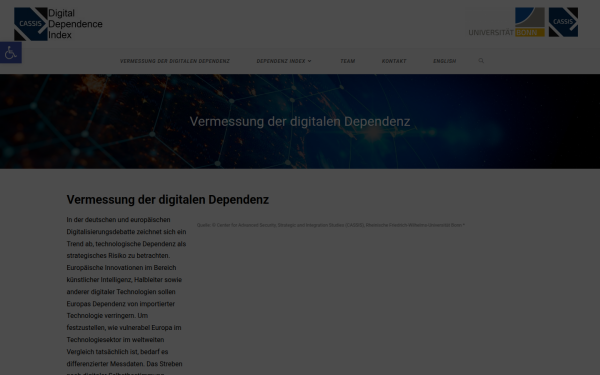Open the accessibility wheelchair toolbar icon
Viewport: 600px width, 375px height.
click(x=11, y=52)
